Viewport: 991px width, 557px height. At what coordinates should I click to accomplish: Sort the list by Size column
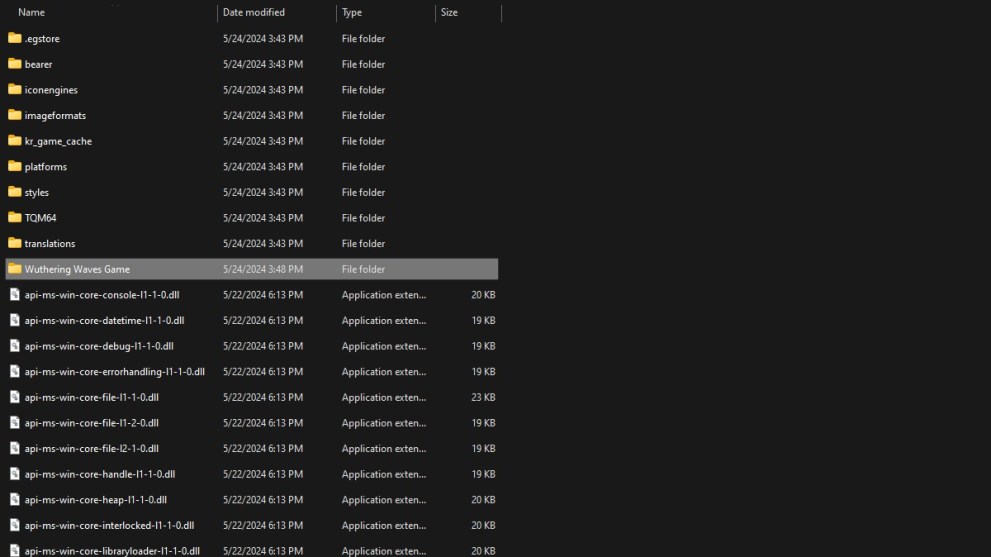450,12
